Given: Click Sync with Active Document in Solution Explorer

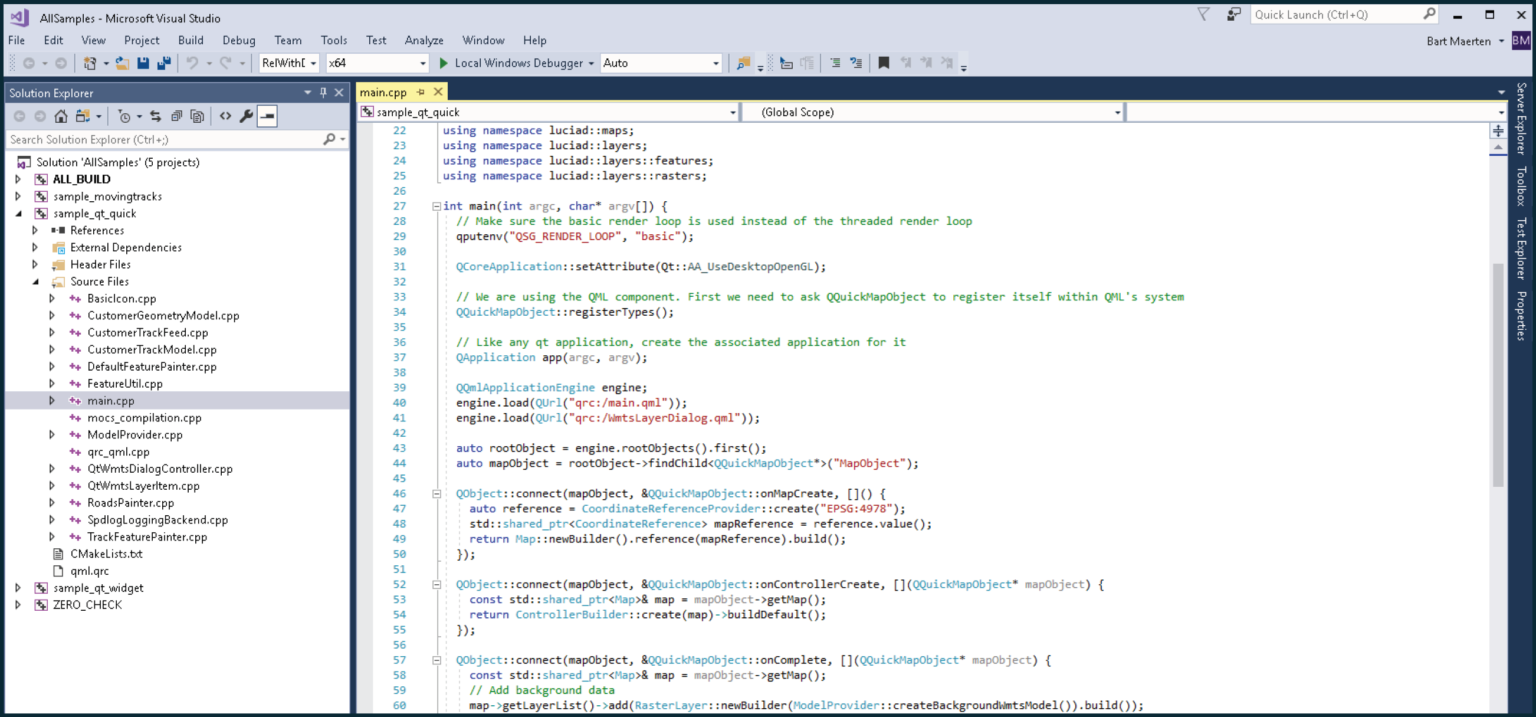Looking at the screenshot, I should pyautogui.click(x=155, y=115).
